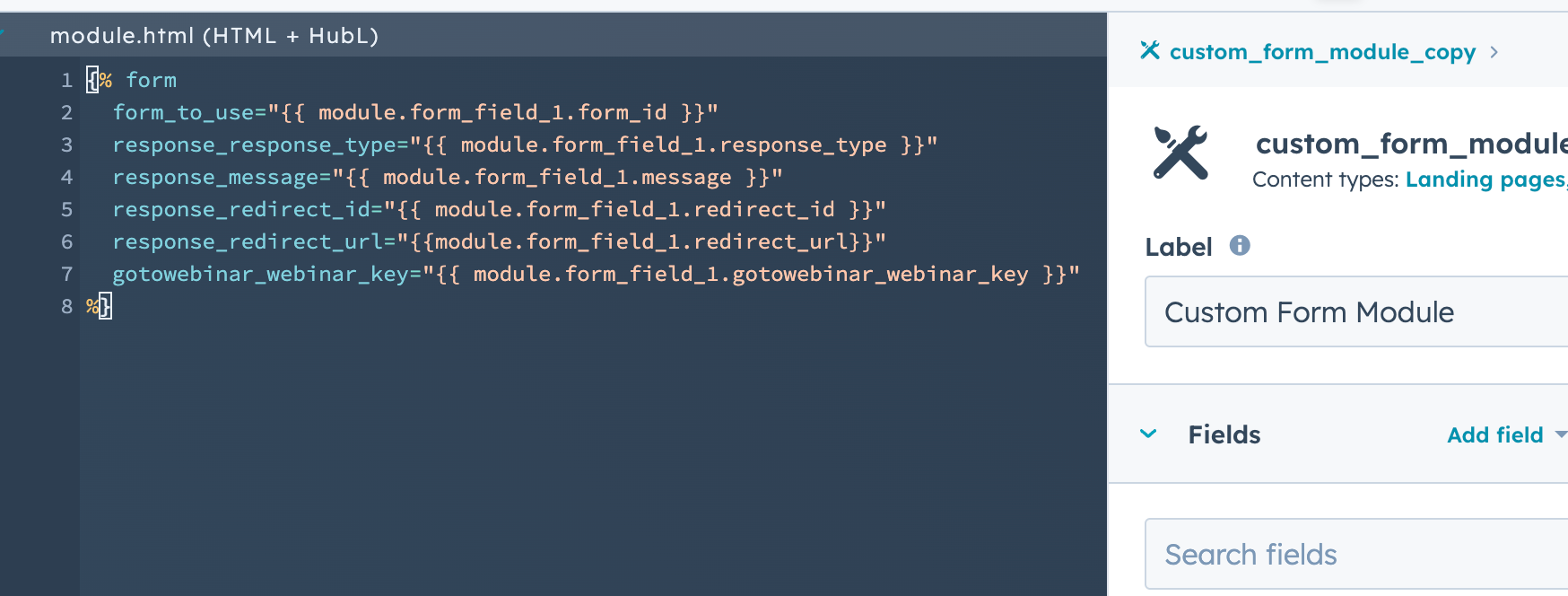Select the module.html (HTML + HubL) tab

point(213,36)
